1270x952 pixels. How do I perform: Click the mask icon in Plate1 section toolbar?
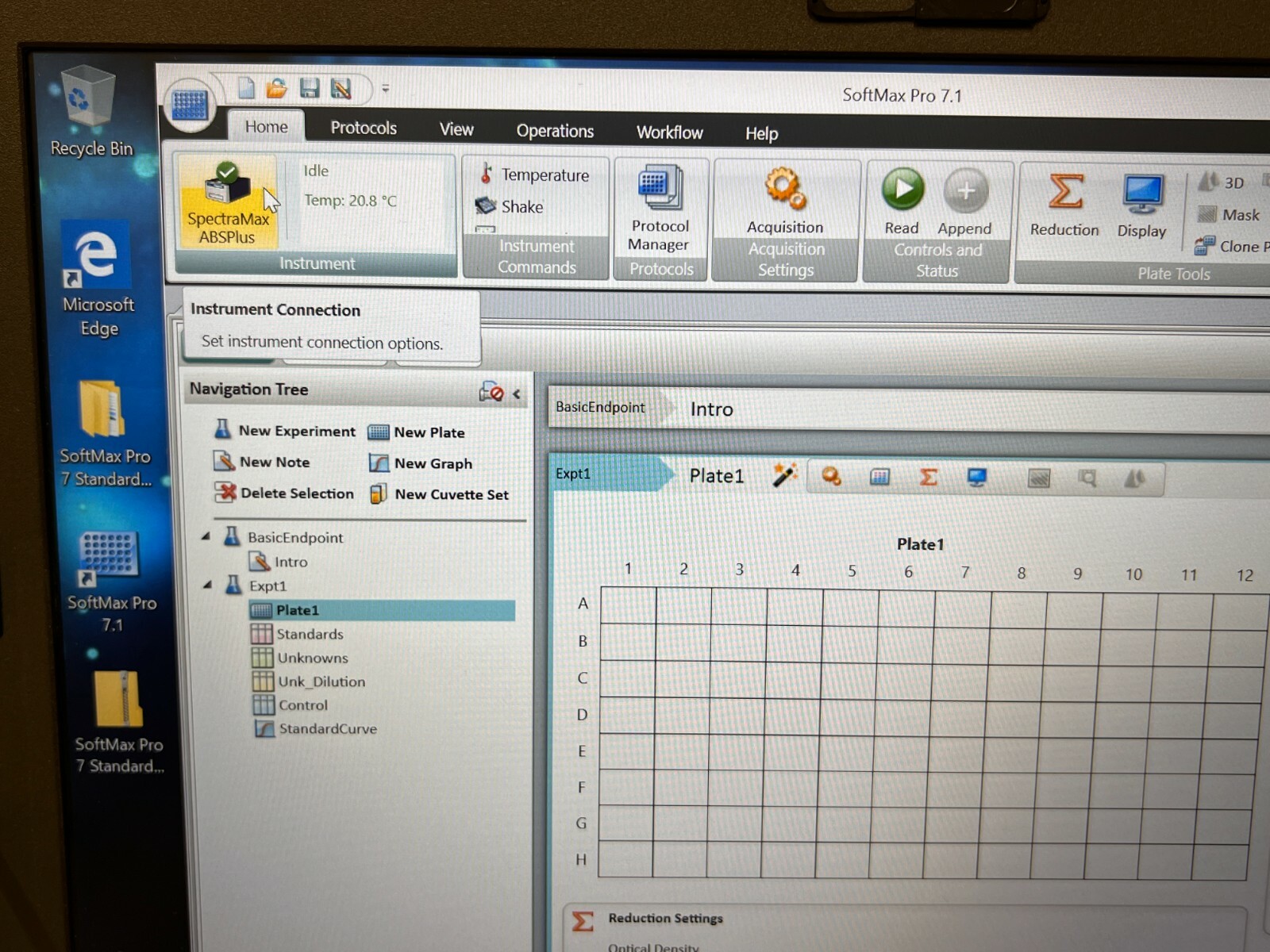pos(1039,478)
